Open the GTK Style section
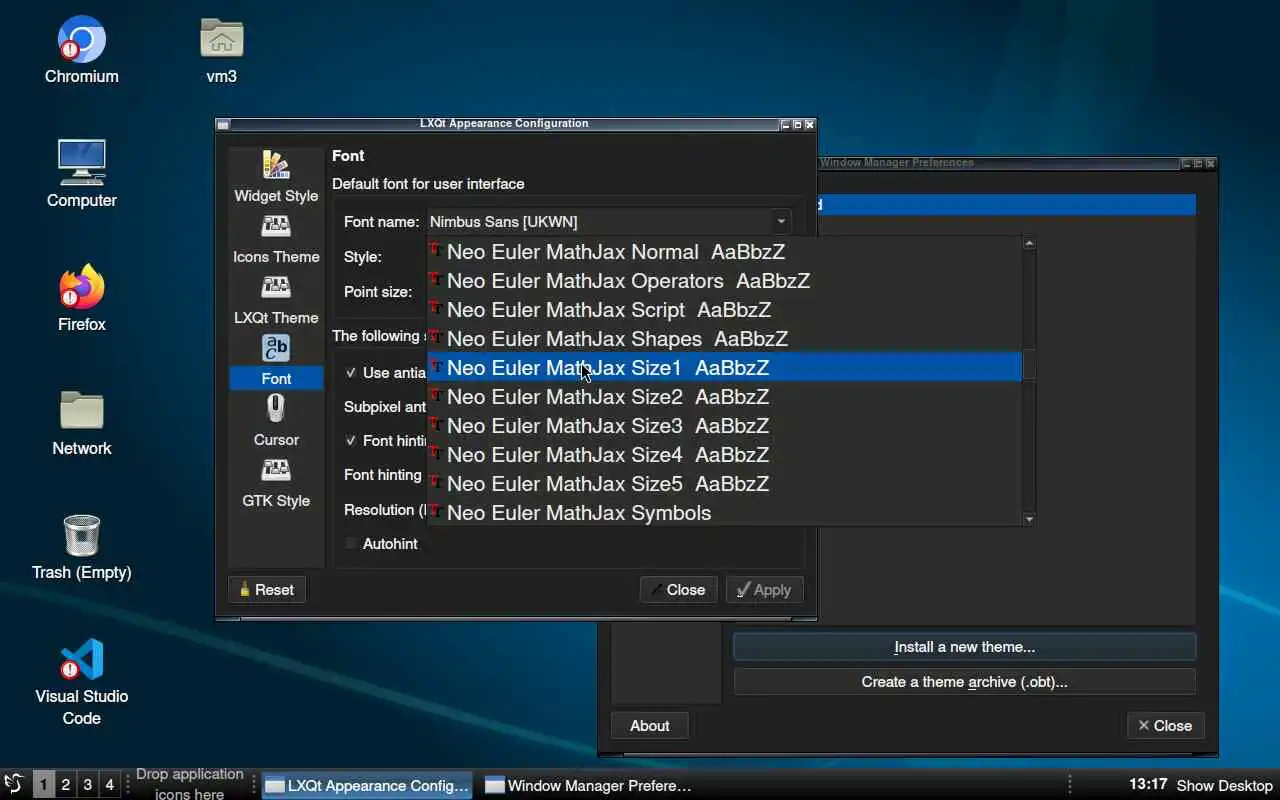Viewport: 1280px width, 800px height. tap(276, 482)
